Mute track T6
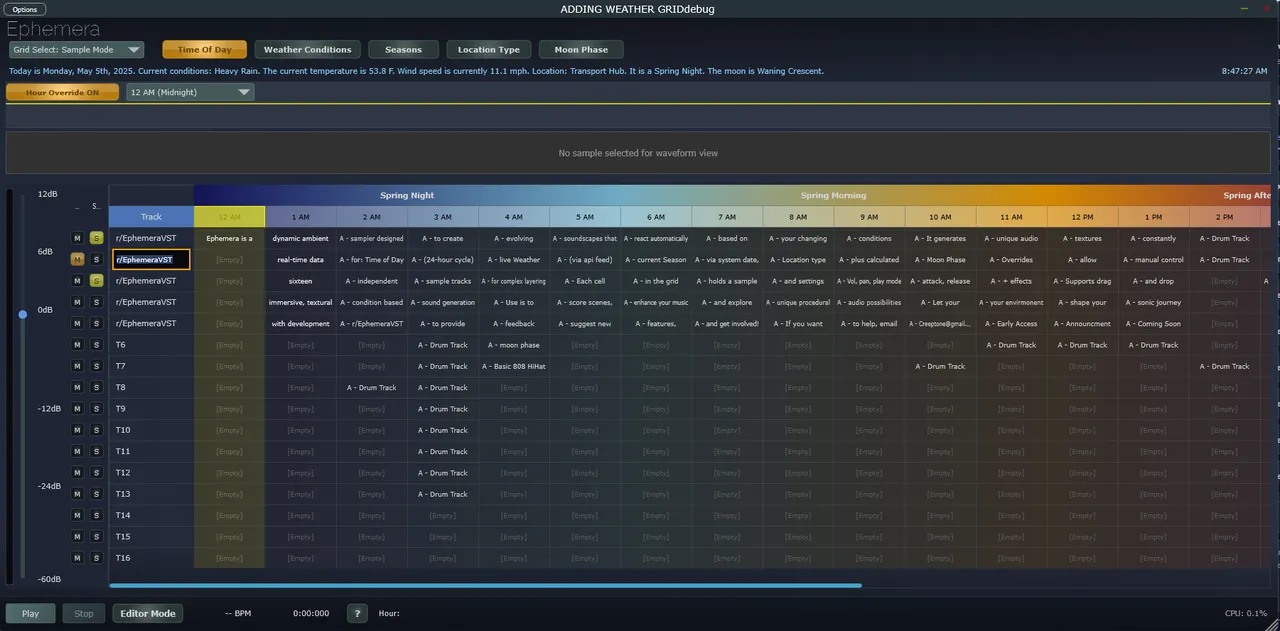The width and height of the screenshot is (1280, 631). pyautogui.click(x=77, y=345)
